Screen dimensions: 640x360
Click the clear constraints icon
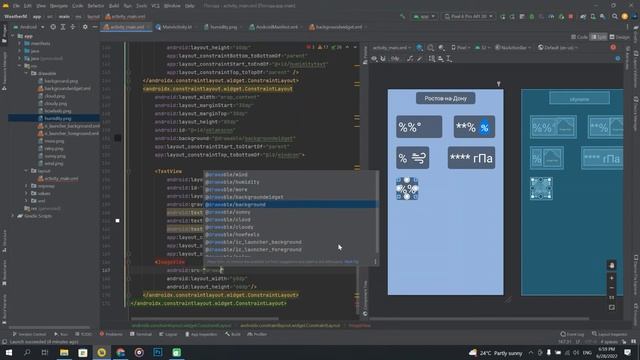[x=410, y=59]
